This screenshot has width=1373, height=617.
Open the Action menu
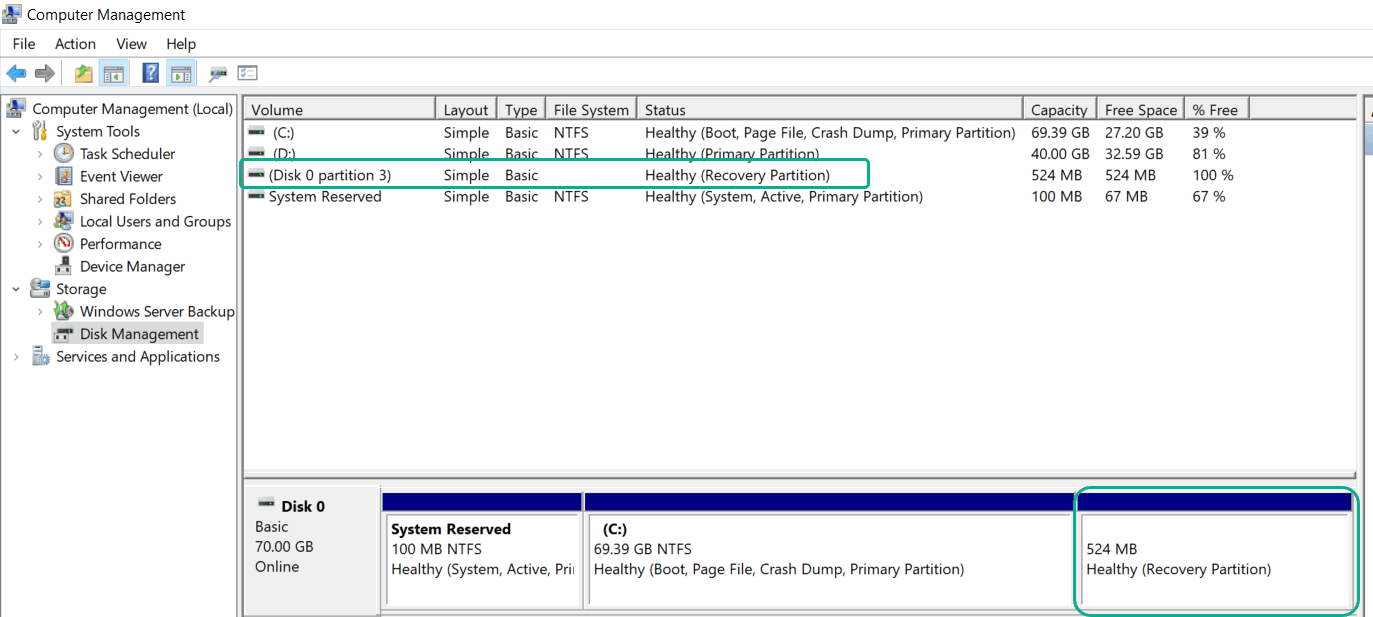(75, 44)
